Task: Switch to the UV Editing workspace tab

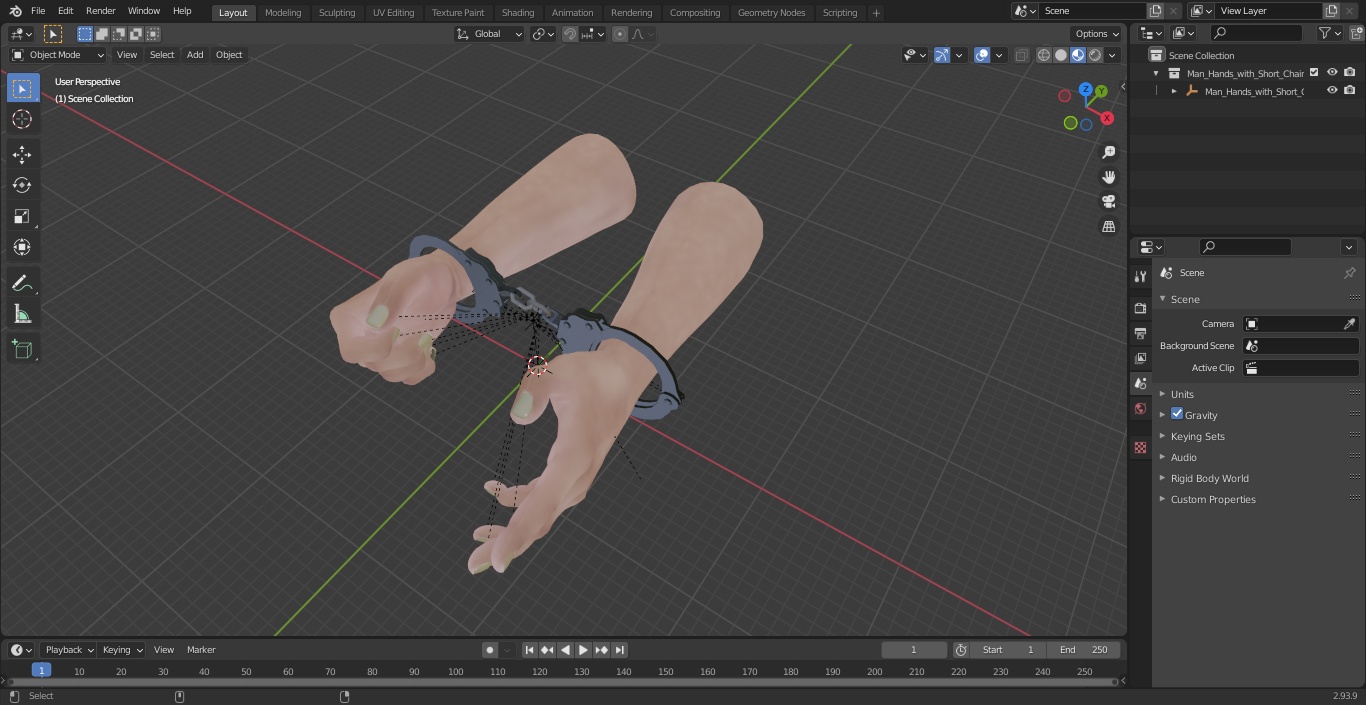Action: pos(393,12)
